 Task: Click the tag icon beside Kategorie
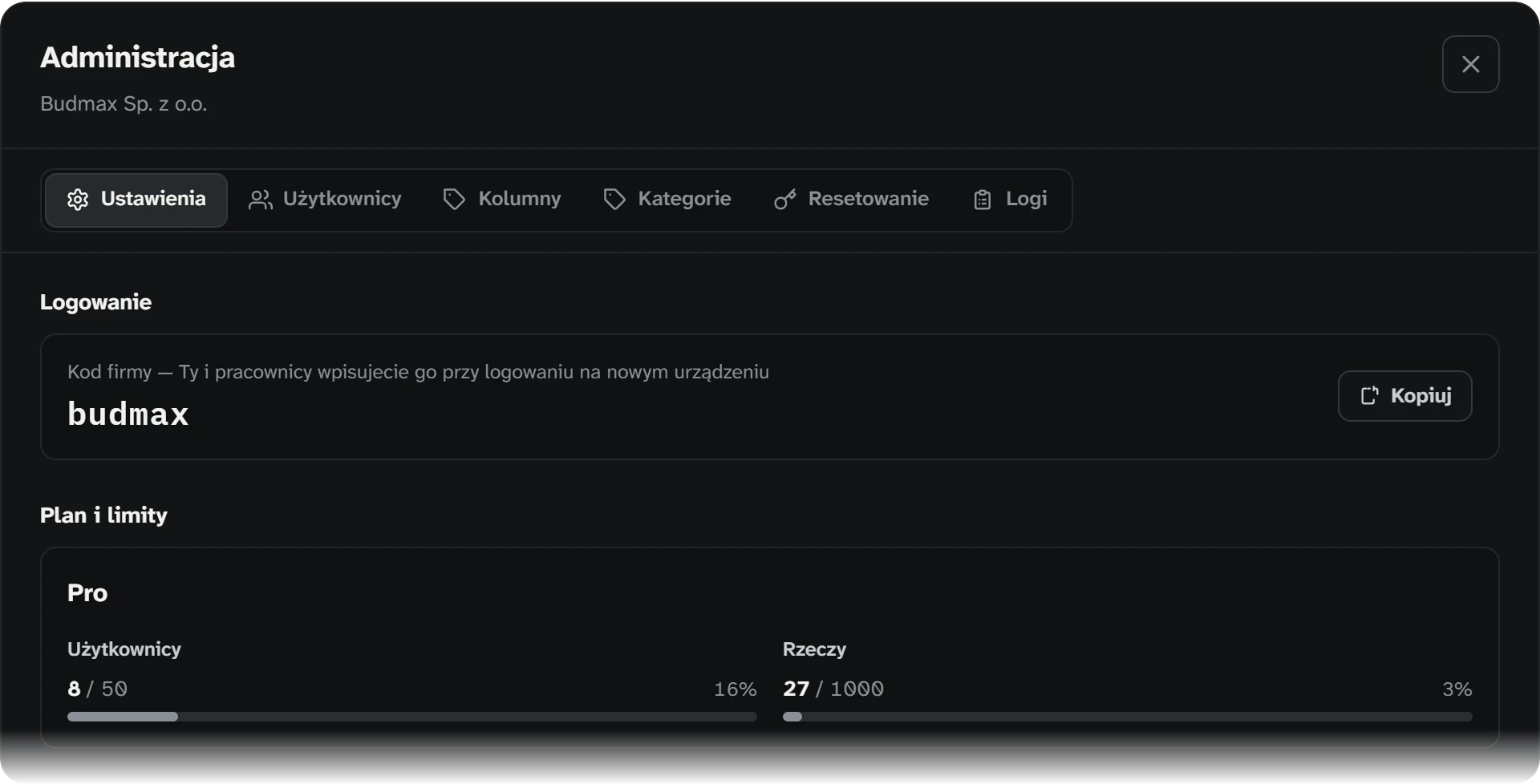[614, 200]
